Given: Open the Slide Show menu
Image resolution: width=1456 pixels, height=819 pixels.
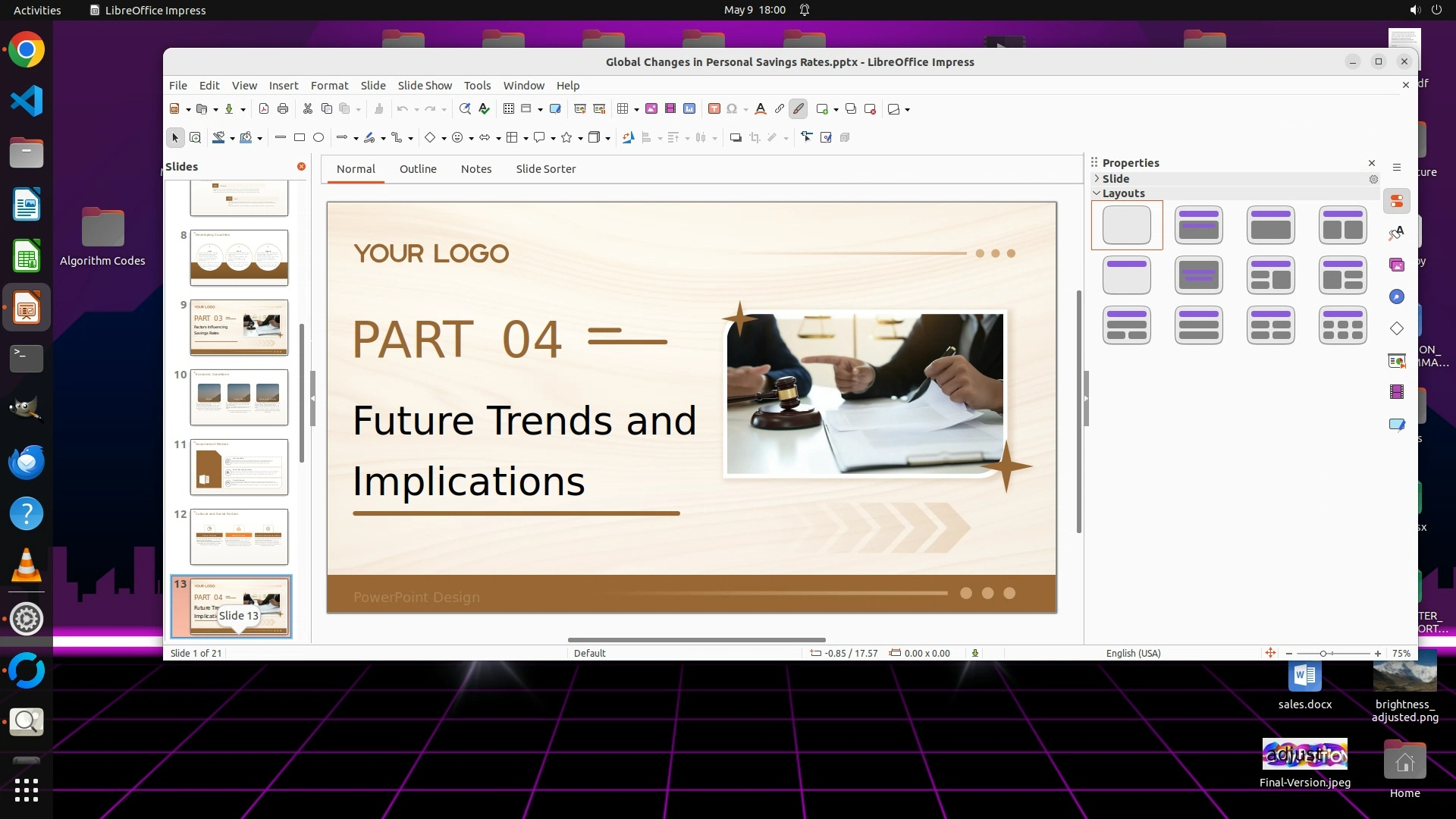Looking at the screenshot, I should (425, 86).
